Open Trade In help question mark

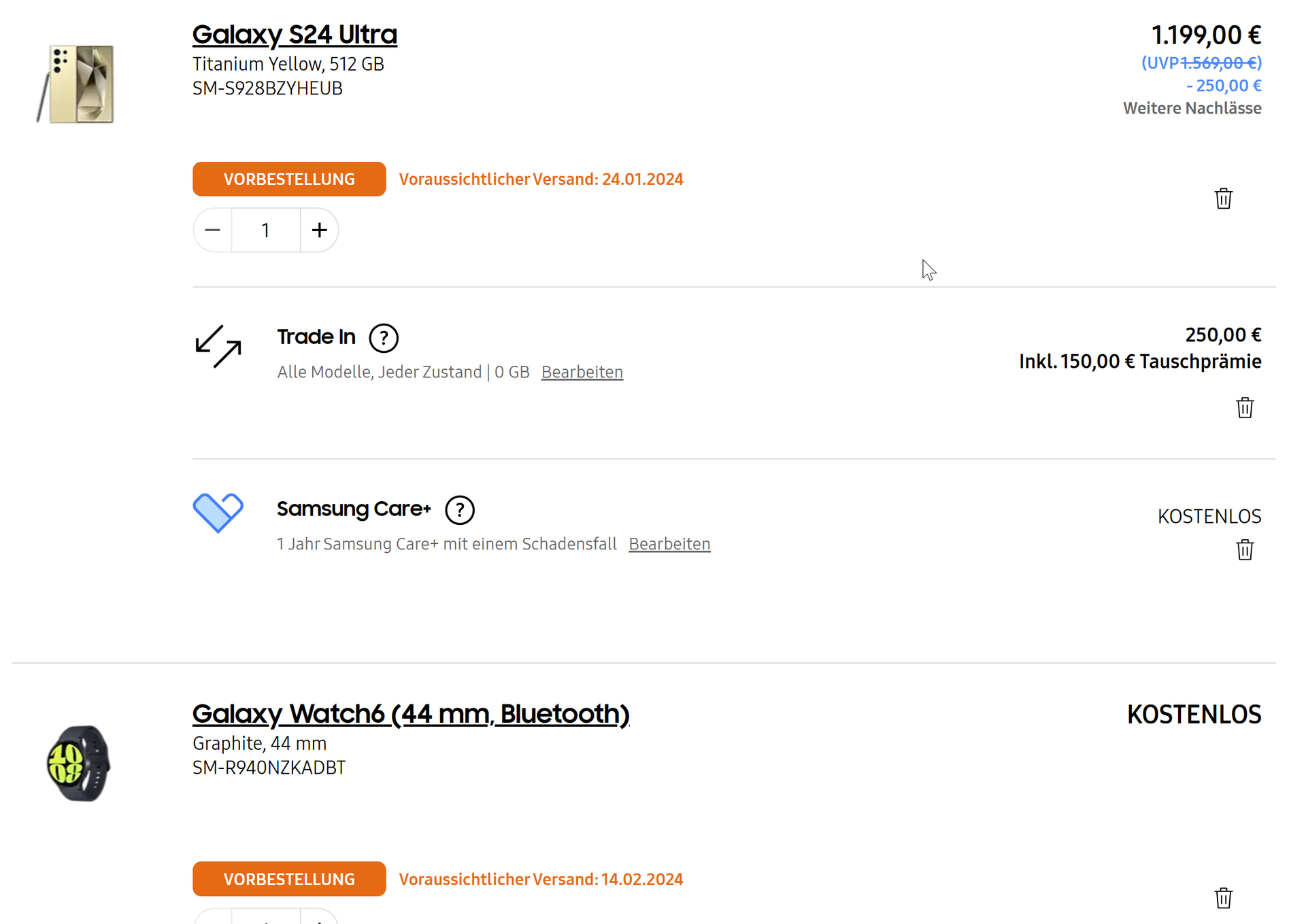pyautogui.click(x=384, y=338)
